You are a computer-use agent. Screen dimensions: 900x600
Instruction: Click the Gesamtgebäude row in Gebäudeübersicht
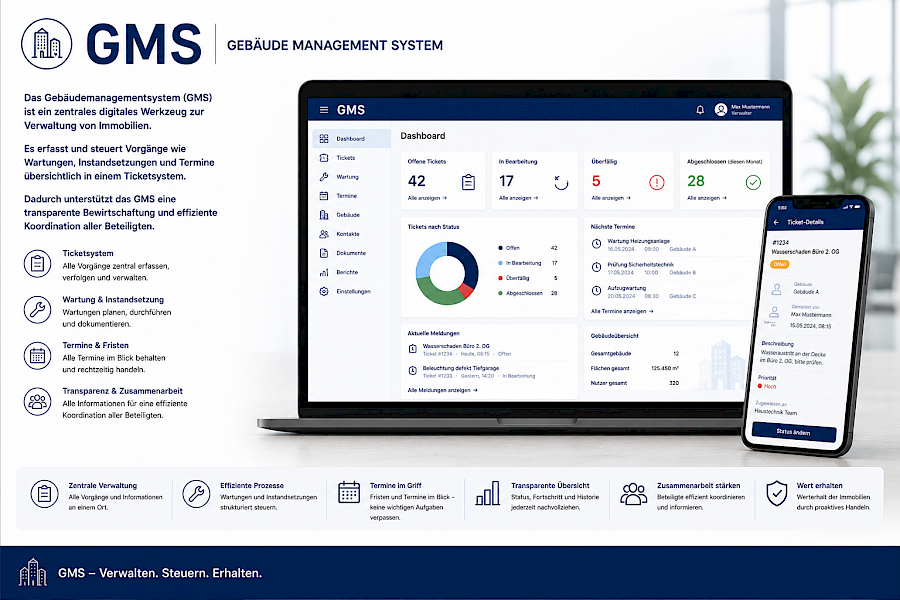click(x=635, y=353)
